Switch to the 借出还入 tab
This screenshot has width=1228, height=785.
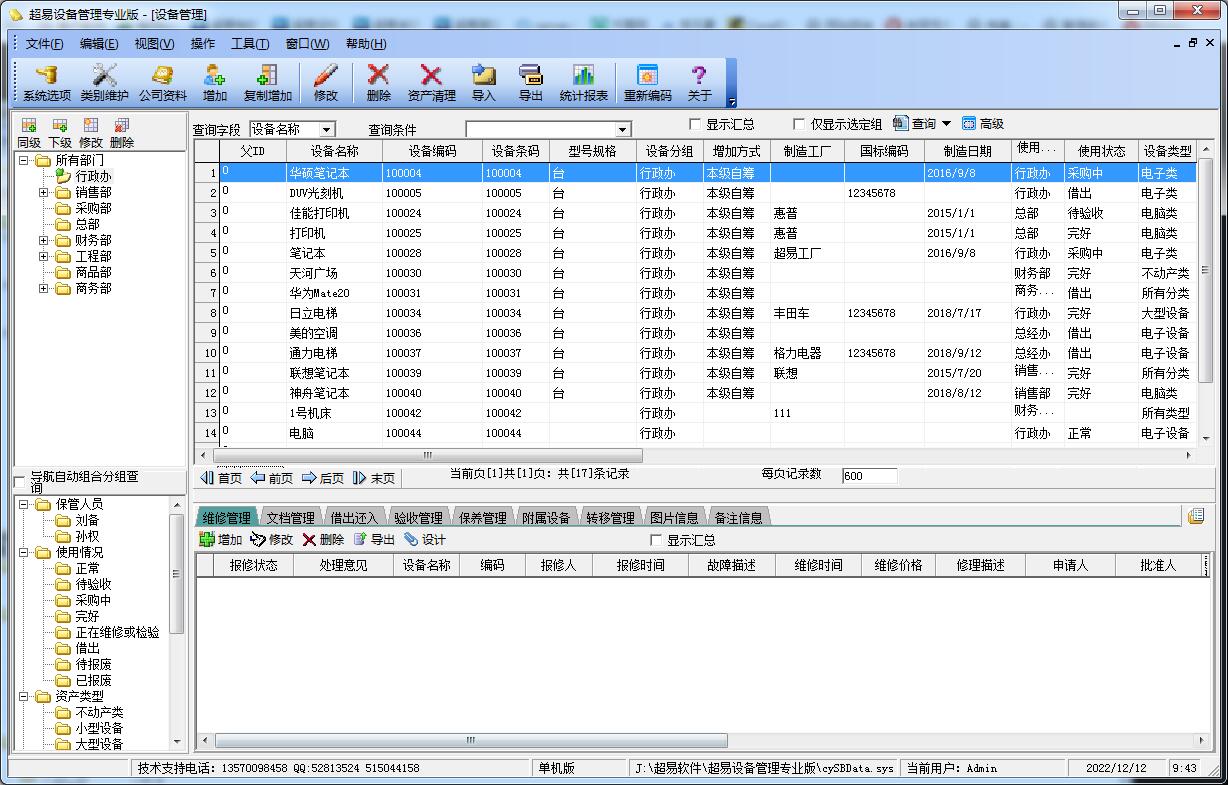tap(354, 518)
